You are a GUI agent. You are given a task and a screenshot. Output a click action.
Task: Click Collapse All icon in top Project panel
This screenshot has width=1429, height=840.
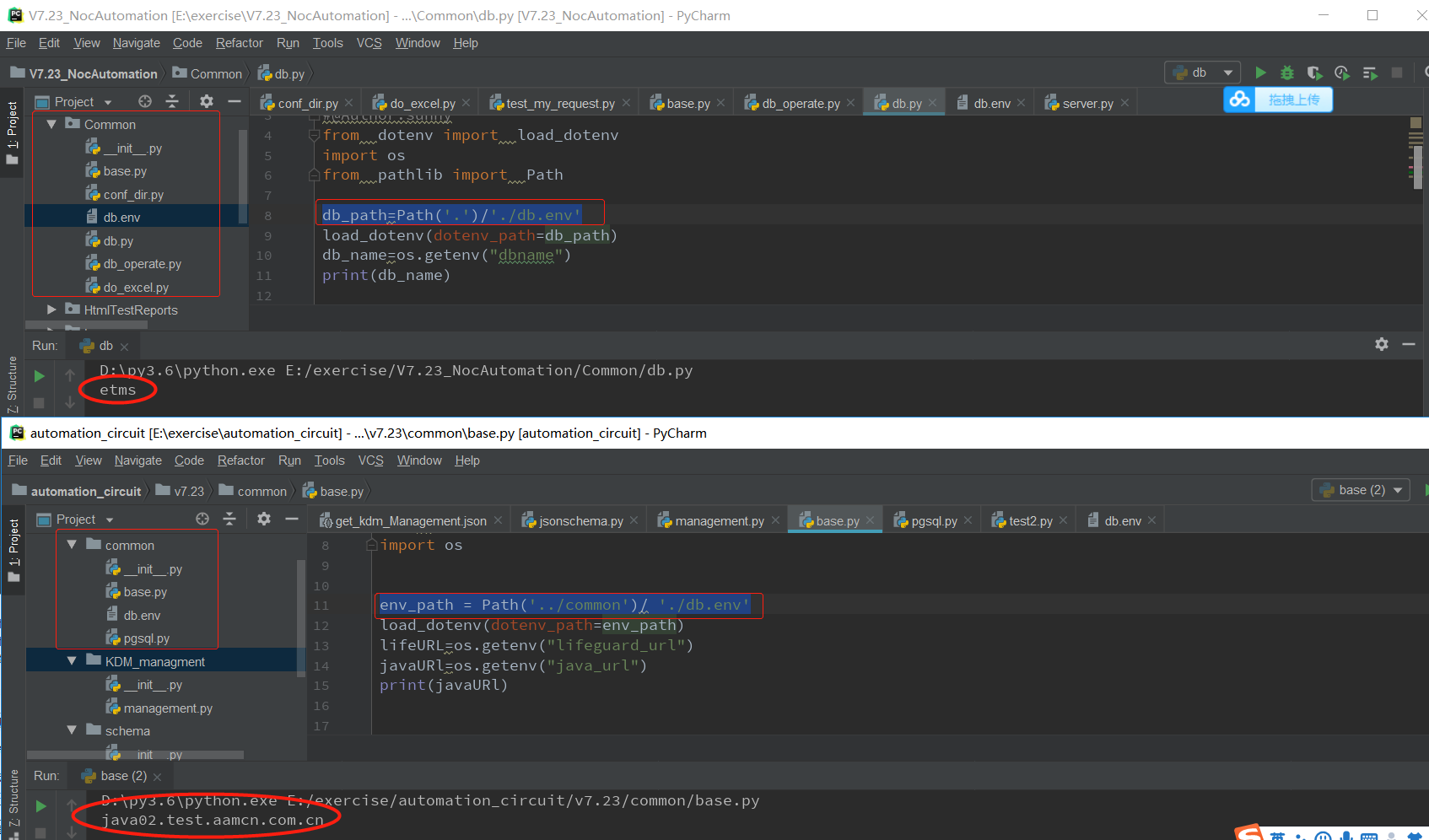172,101
